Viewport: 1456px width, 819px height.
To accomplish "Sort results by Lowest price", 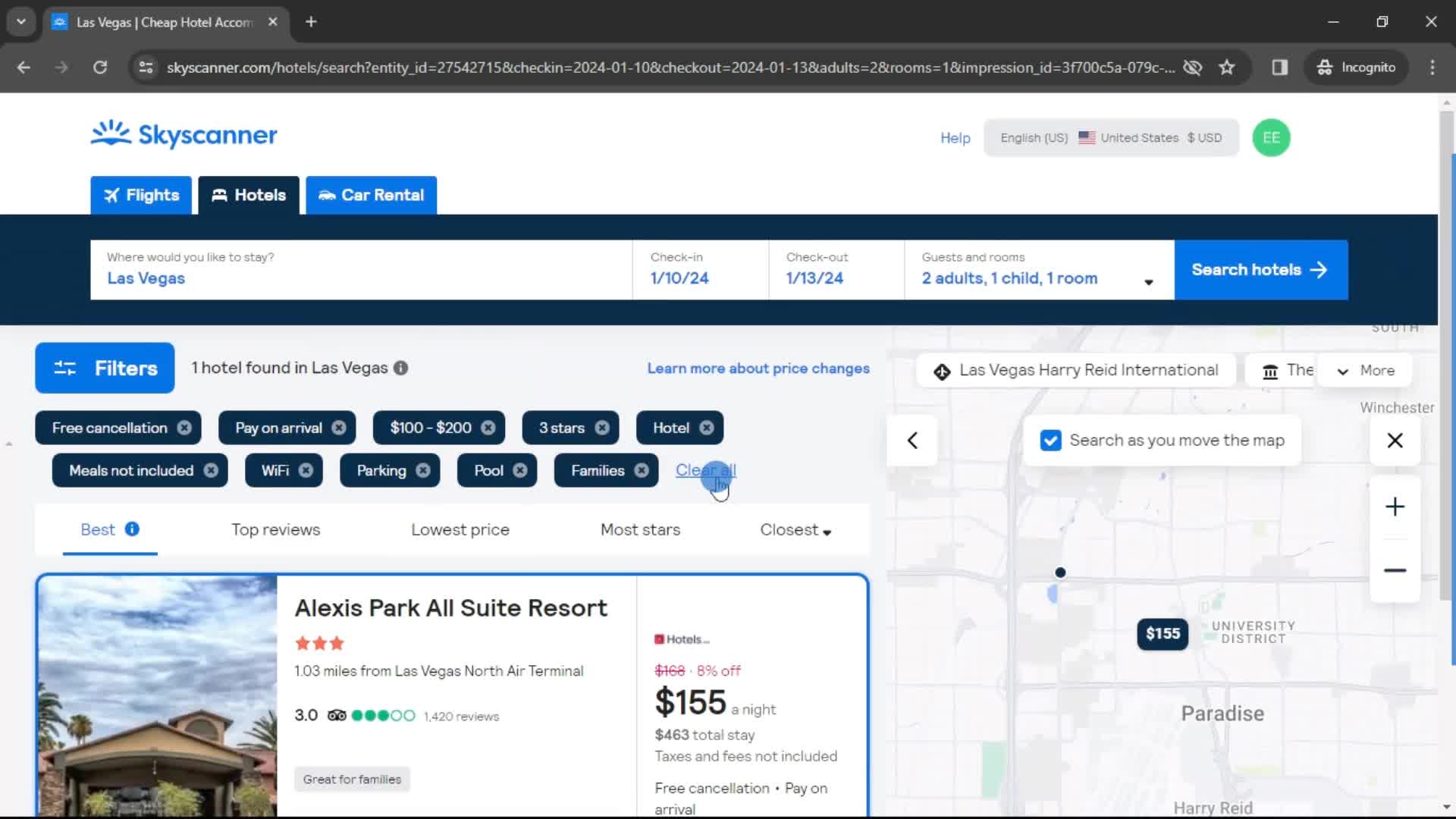I will point(460,530).
